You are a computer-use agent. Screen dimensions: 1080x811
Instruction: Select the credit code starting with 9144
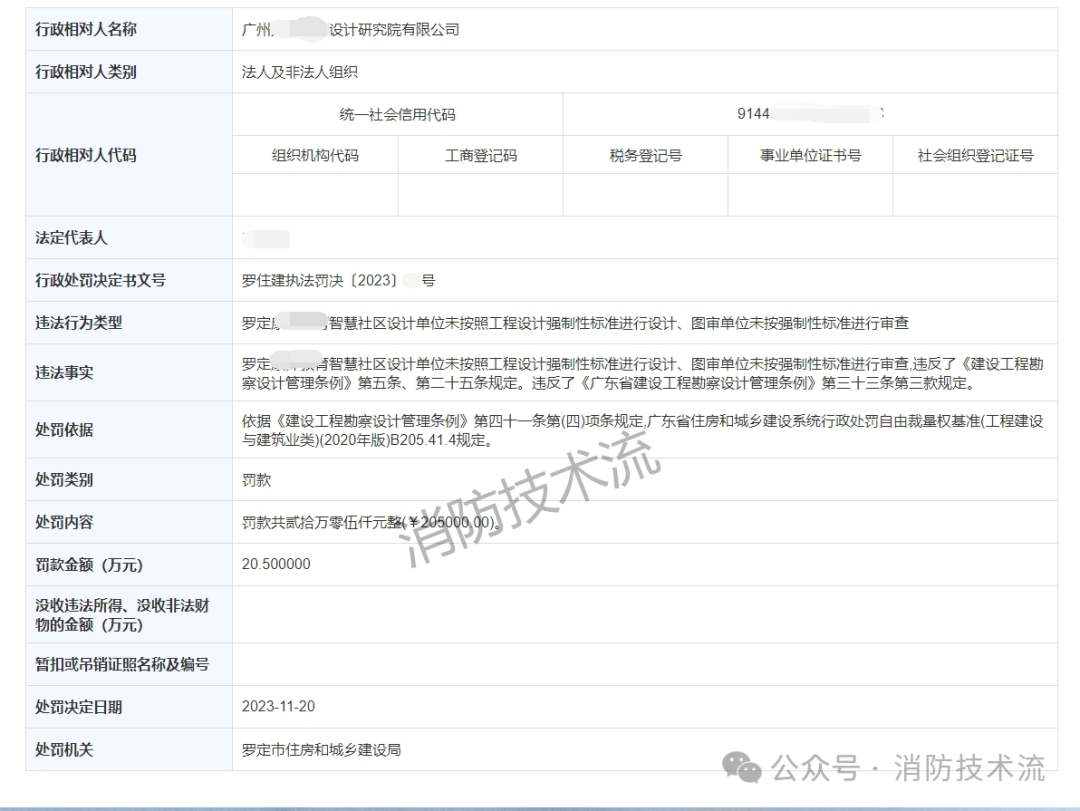point(810,114)
